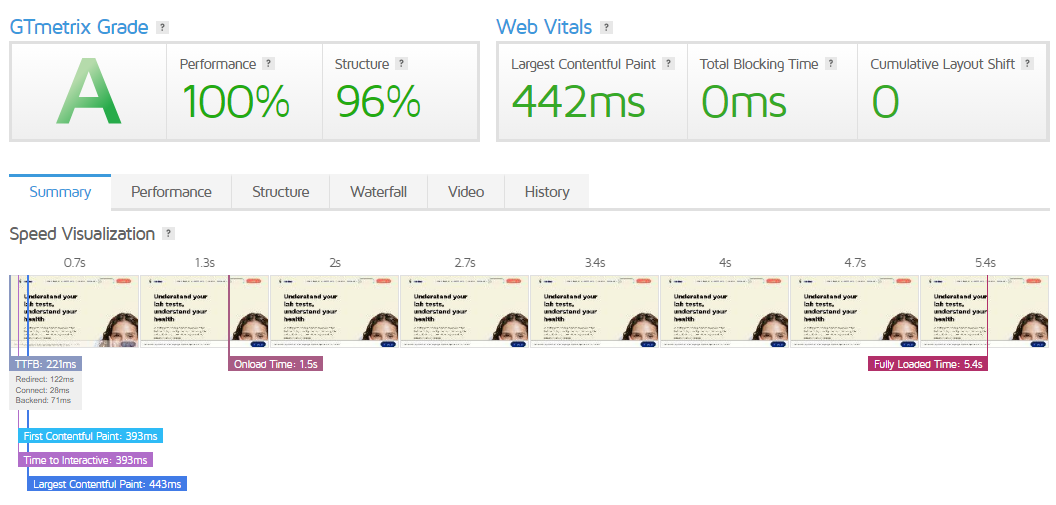The width and height of the screenshot is (1056, 505).
Task: Click Largest Contentful Paint: 443ms marker
Action: pos(107,484)
